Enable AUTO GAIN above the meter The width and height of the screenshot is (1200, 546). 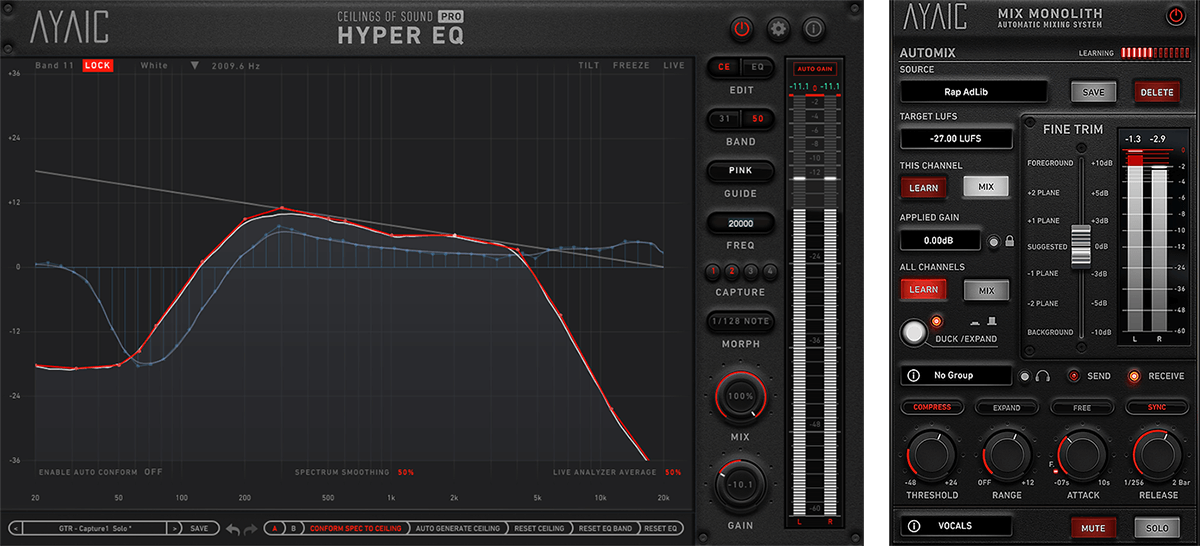point(814,69)
